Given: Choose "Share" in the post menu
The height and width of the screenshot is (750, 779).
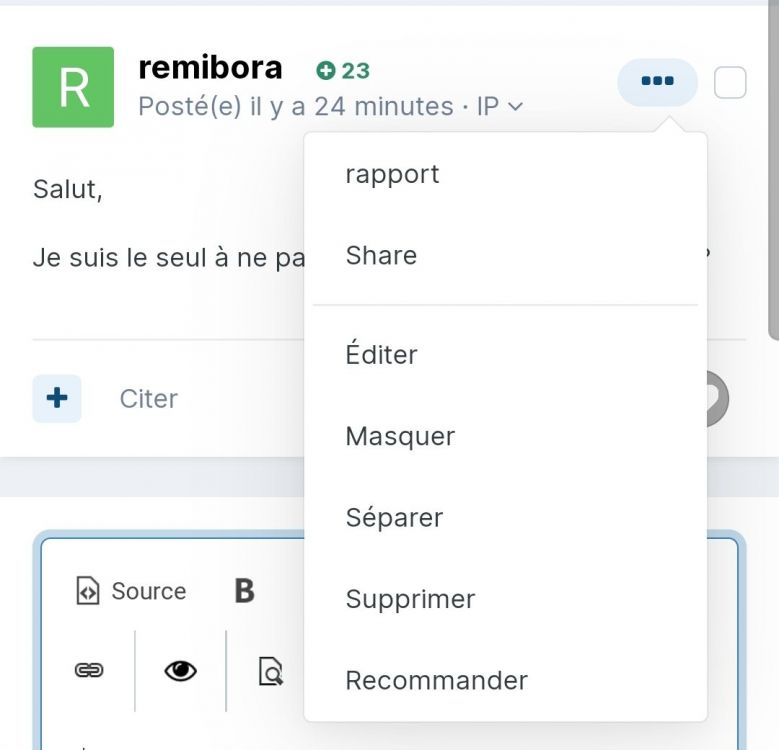Looking at the screenshot, I should point(381,255).
